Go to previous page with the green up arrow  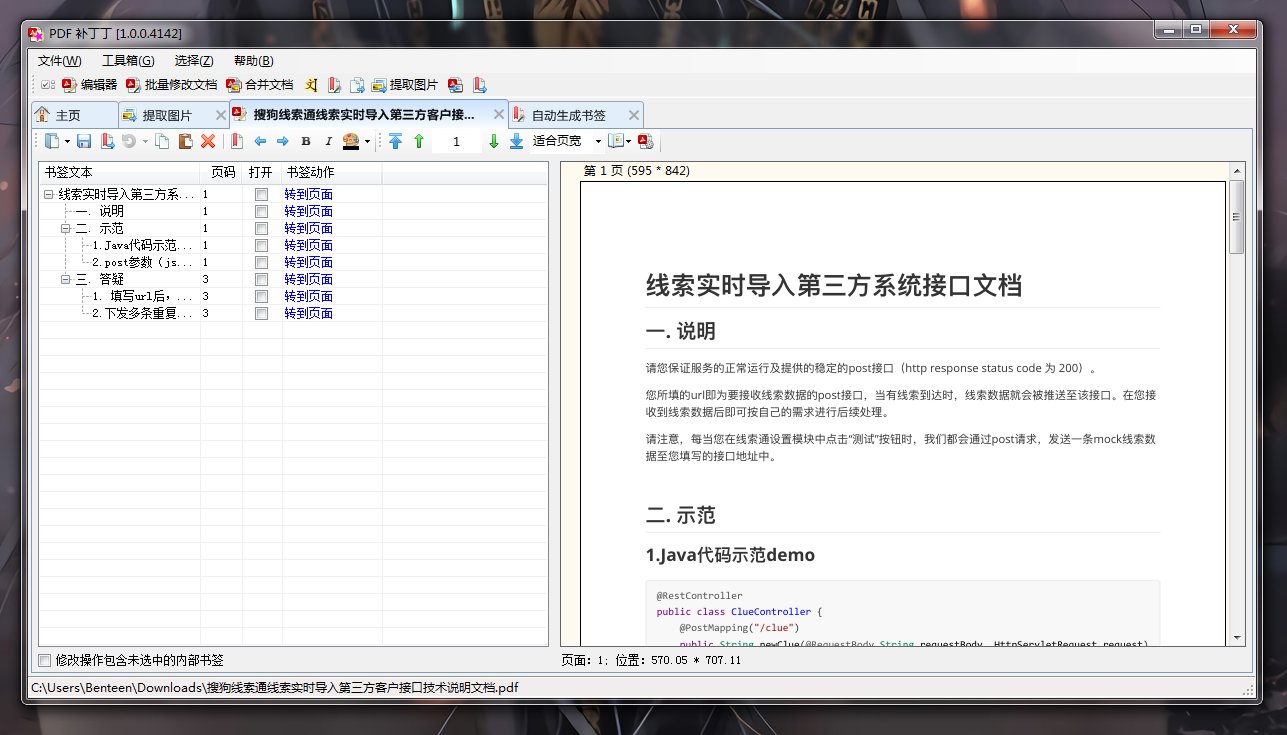(x=418, y=142)
